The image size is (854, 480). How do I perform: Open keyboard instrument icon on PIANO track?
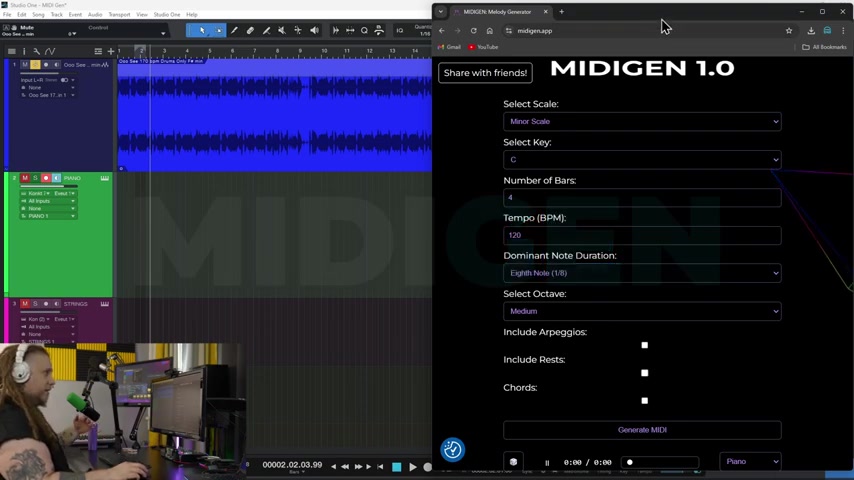(x=105, y=178)
